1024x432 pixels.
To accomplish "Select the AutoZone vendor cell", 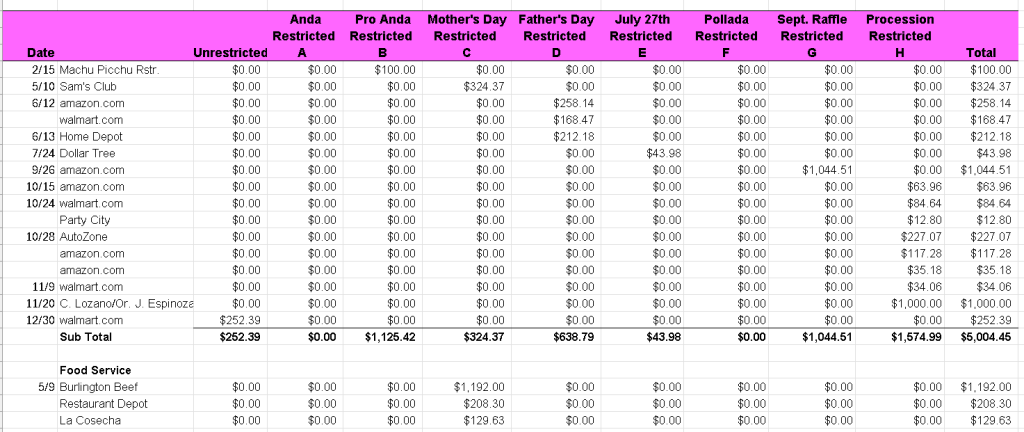I will [x=83, y=236].
